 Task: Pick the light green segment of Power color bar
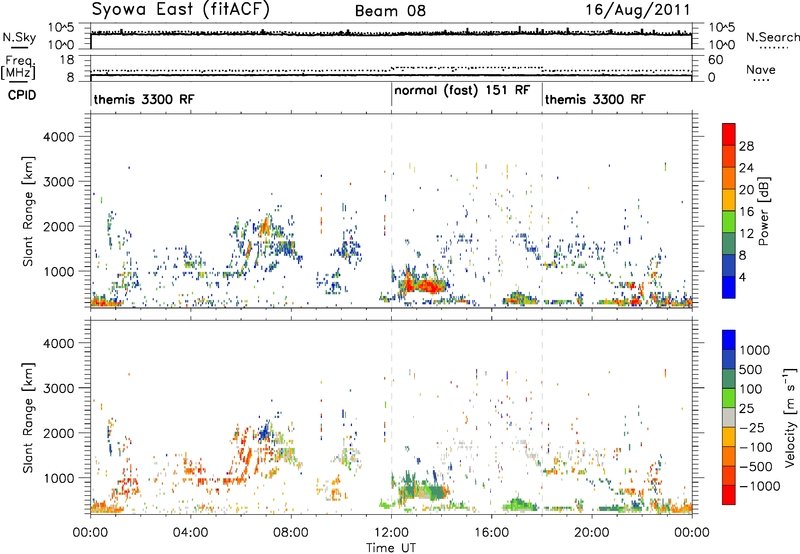pyautogui.click(x=729, y=222)
